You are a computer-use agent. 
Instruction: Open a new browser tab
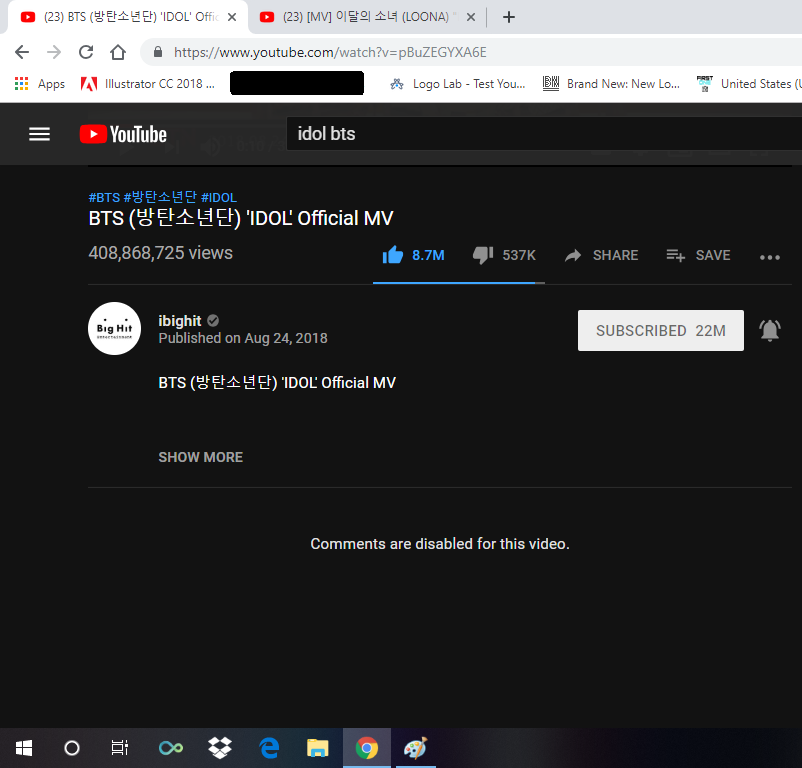tap(508, 17)
